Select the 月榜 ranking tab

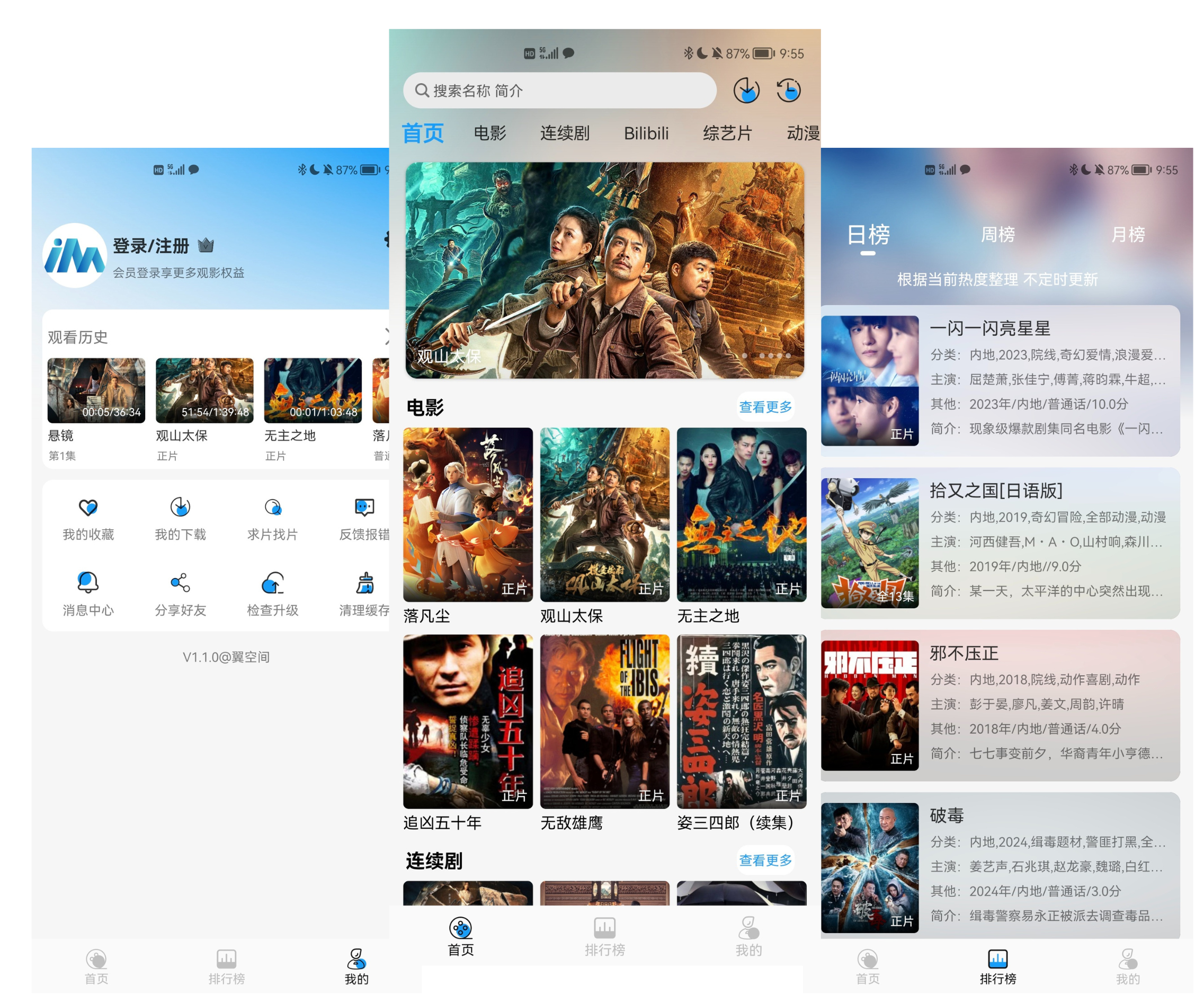1128,235
